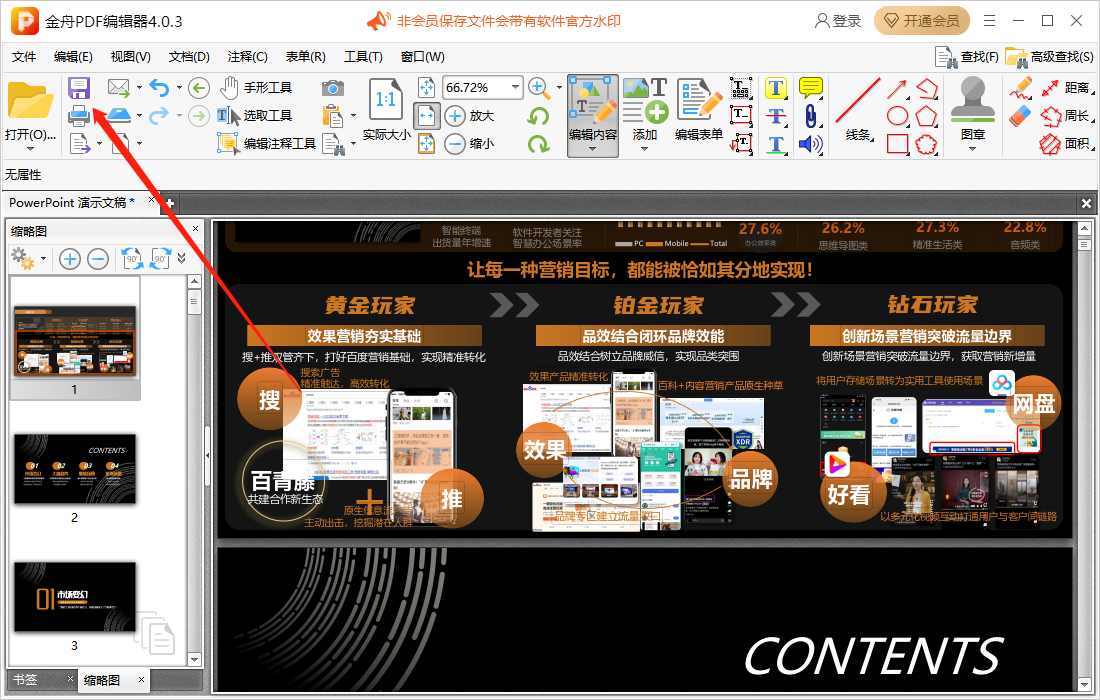The height and width of the screenshot is (700, 1100).
Task: Click the 实际大小 actual size button
Action: pyautogui.click(x=386, y=109)
